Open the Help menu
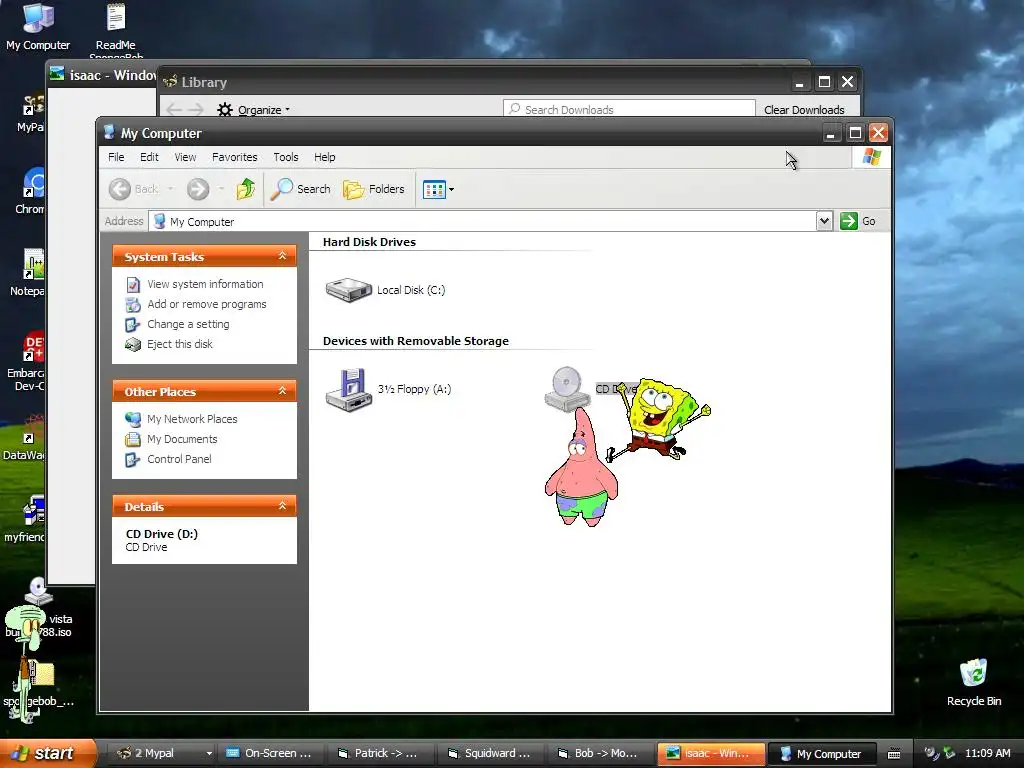This screenshot has height=768, width=1024. pyautogui.click(x=325, y=157)
